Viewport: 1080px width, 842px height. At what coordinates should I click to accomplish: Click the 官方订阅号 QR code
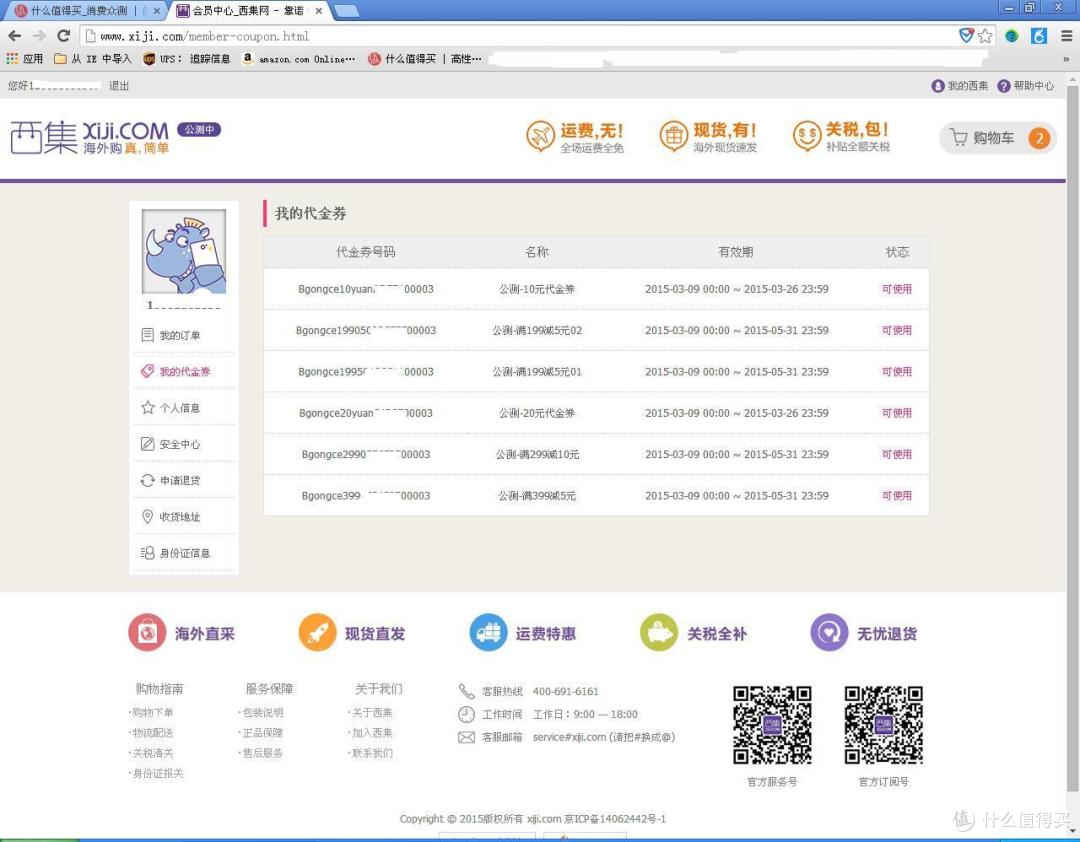pyautogui.click(x=884, y=725)
